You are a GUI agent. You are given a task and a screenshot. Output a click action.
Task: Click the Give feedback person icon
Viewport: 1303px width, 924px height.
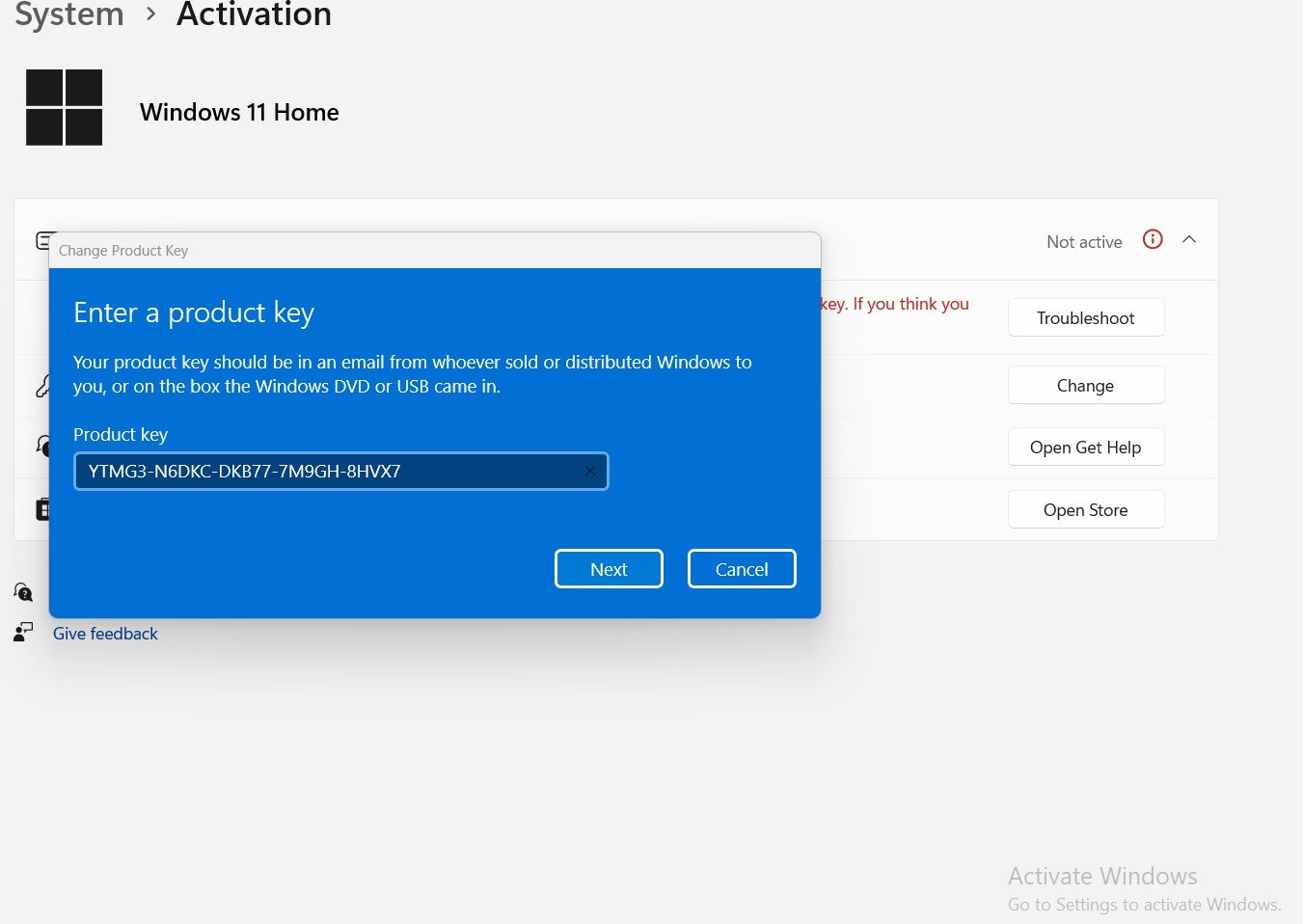tap(23, 633)
